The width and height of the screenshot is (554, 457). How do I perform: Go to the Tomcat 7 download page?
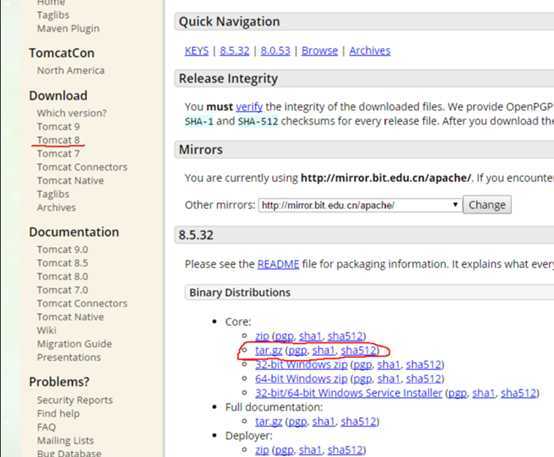(x=58, y=153)
